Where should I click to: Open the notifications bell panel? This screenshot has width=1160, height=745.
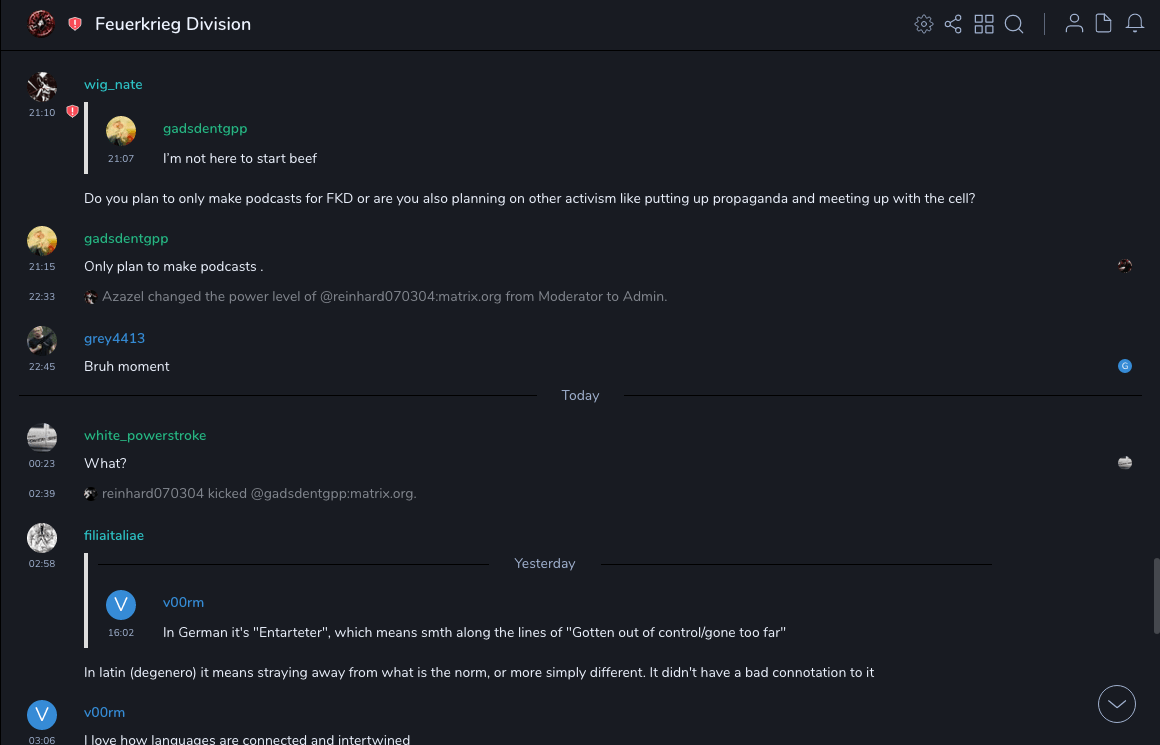pos(1135,24)
